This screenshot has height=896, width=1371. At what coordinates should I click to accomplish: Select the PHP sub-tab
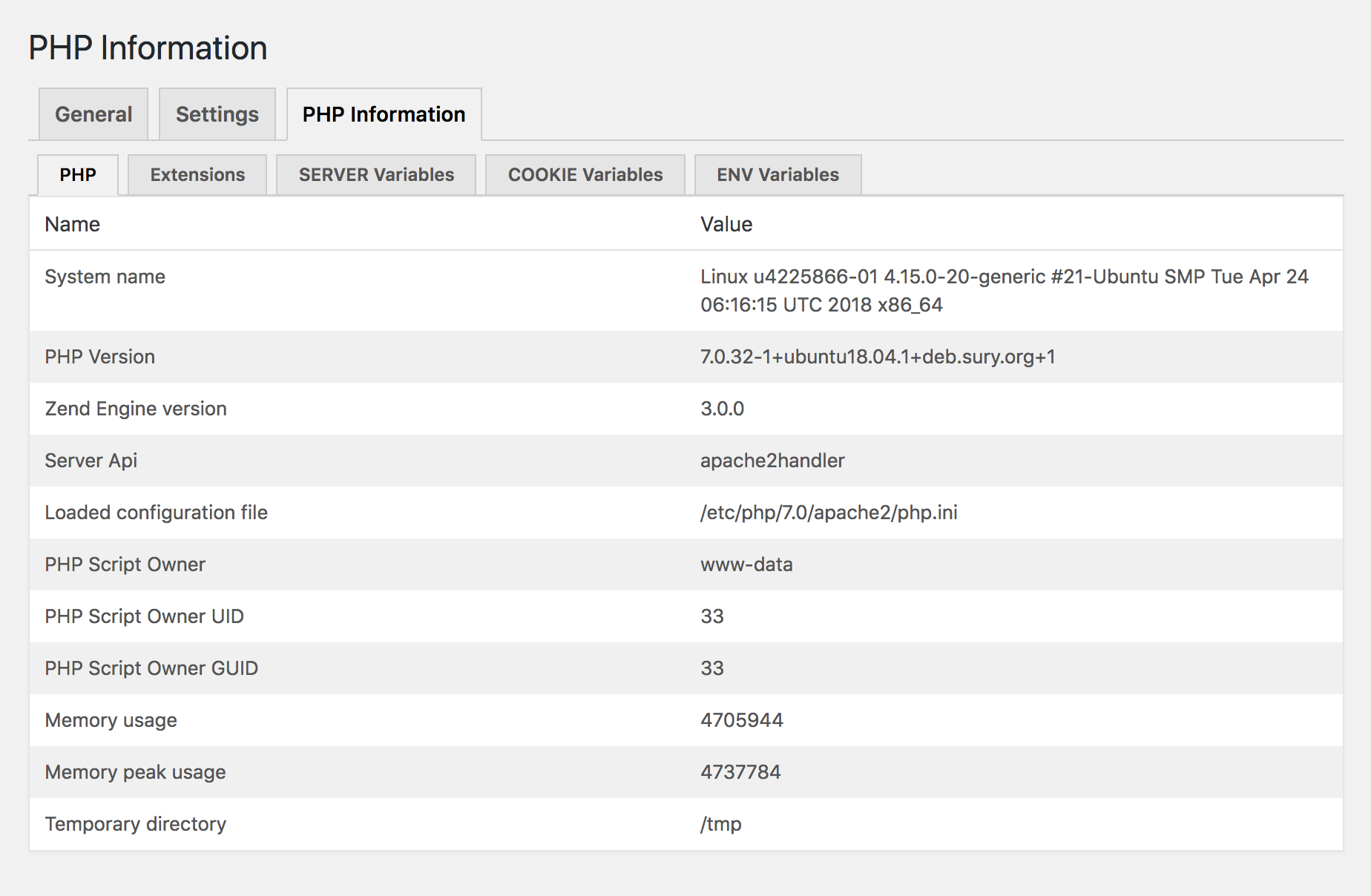[x=77, y=174]
